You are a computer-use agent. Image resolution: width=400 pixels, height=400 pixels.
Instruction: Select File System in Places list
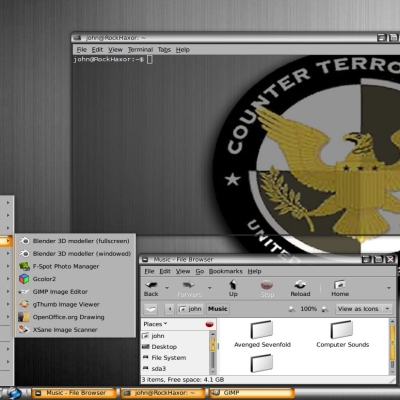point(175,358)
